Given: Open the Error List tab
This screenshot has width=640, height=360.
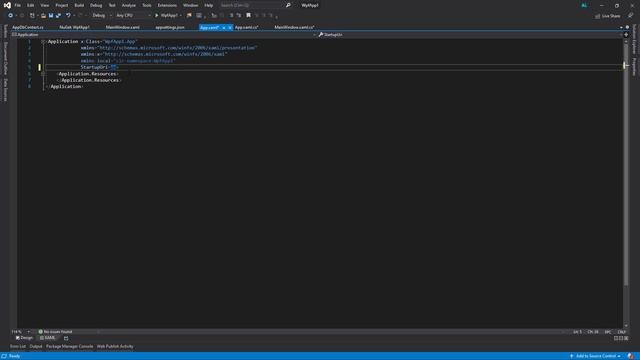Looking at the screenshot, I should coord(18,347).
